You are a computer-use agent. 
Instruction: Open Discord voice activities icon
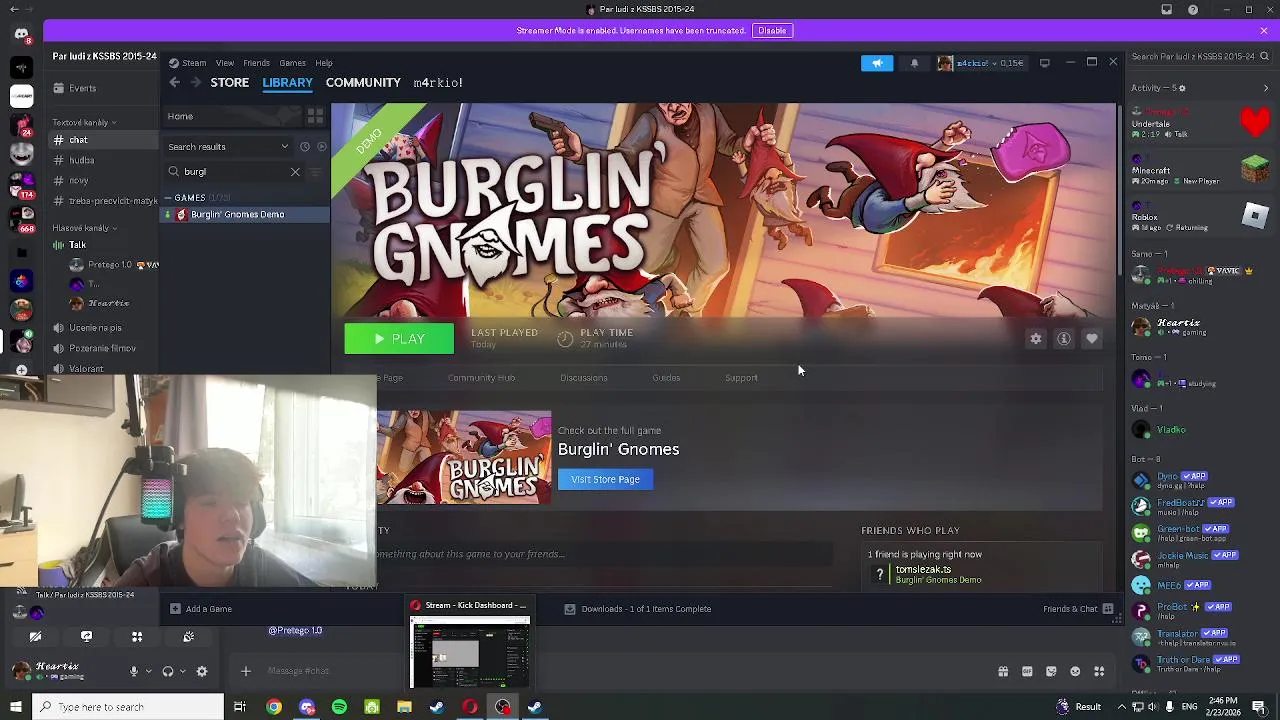click(137, 636)
